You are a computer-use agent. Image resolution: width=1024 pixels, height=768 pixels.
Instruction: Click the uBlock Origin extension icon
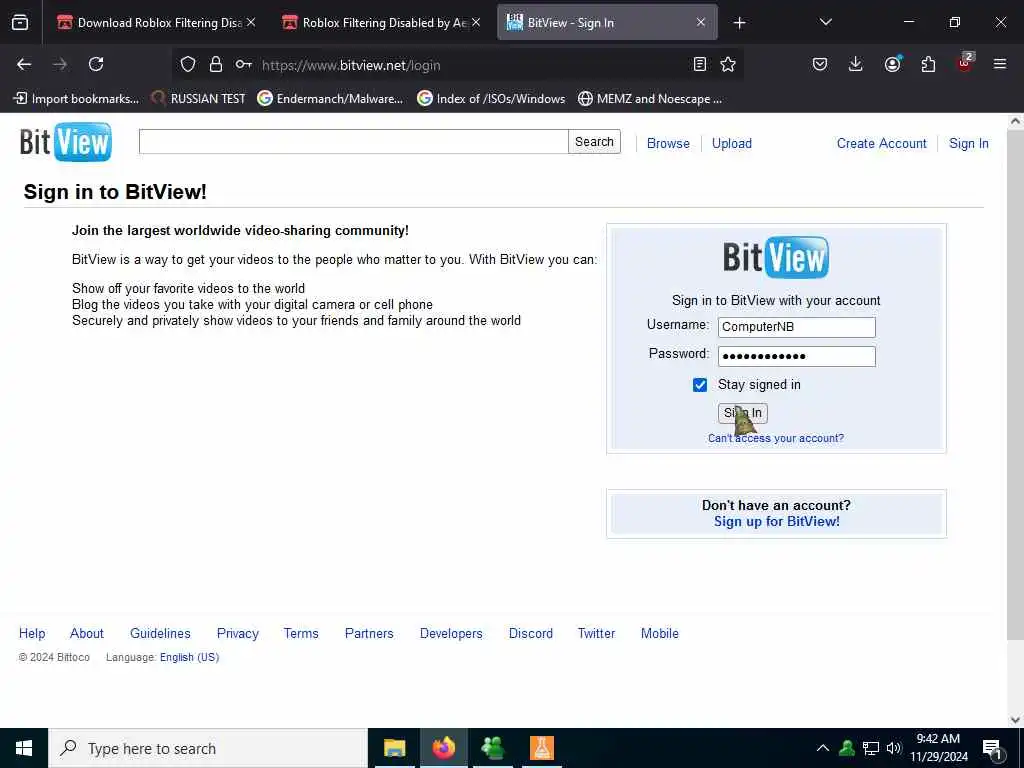[965, 63]
